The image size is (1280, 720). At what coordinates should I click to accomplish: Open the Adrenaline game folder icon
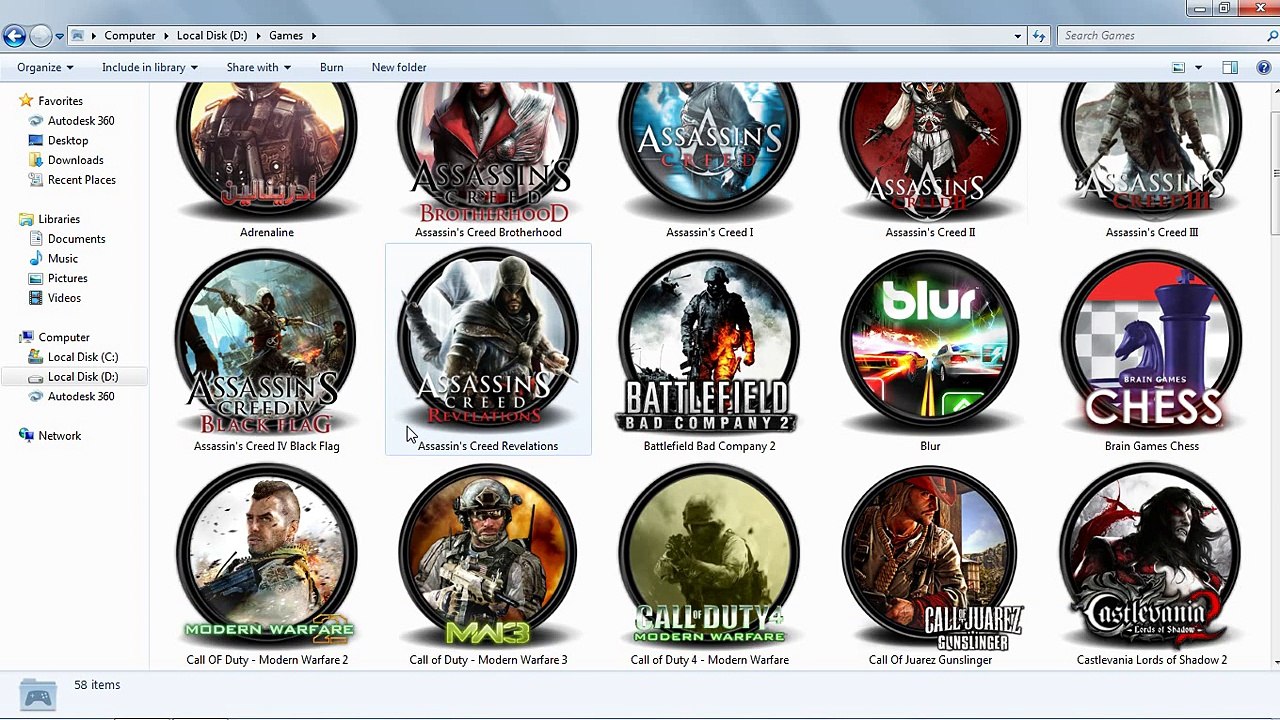pos(267,152)
